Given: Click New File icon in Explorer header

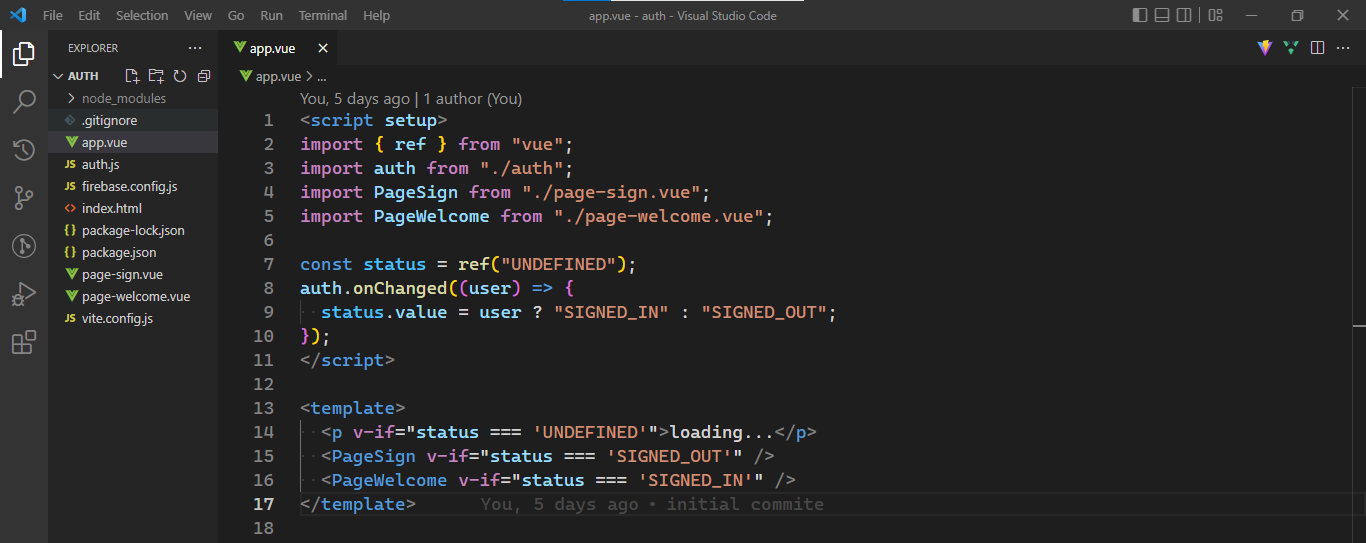Looking at the screenshot, I should pyautogui.click(x=132, y=76).
